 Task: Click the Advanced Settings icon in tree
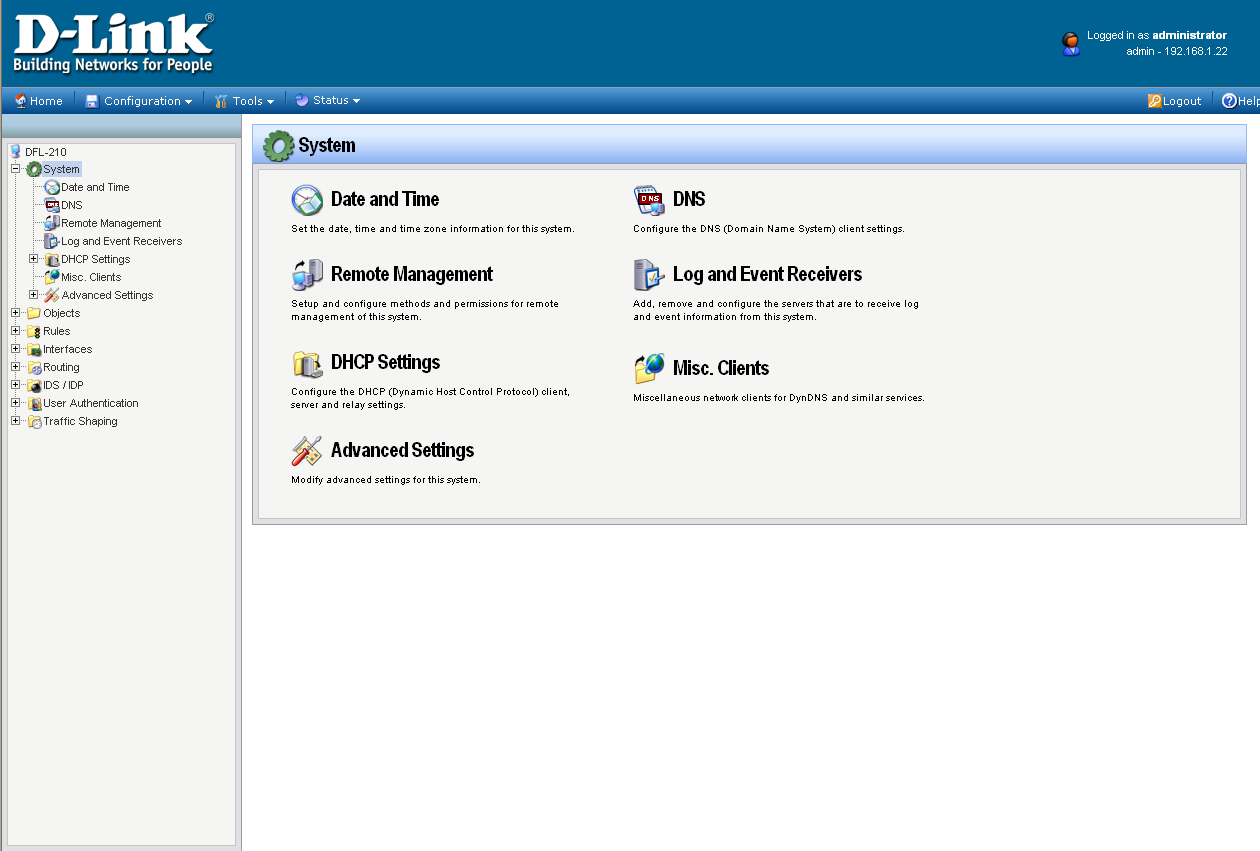pyautogui.click(x=52, y=295)
